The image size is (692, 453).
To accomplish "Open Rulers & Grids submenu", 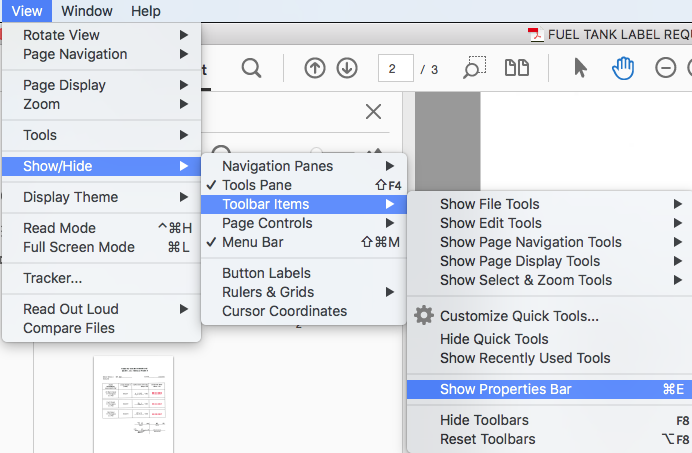I will point(304,292).
